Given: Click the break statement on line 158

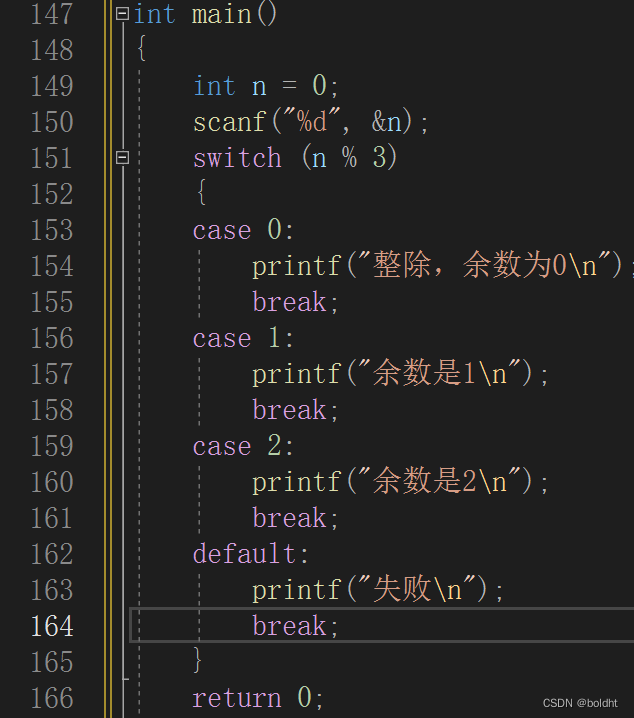Looking at the screenshot, I should (295, 410).
